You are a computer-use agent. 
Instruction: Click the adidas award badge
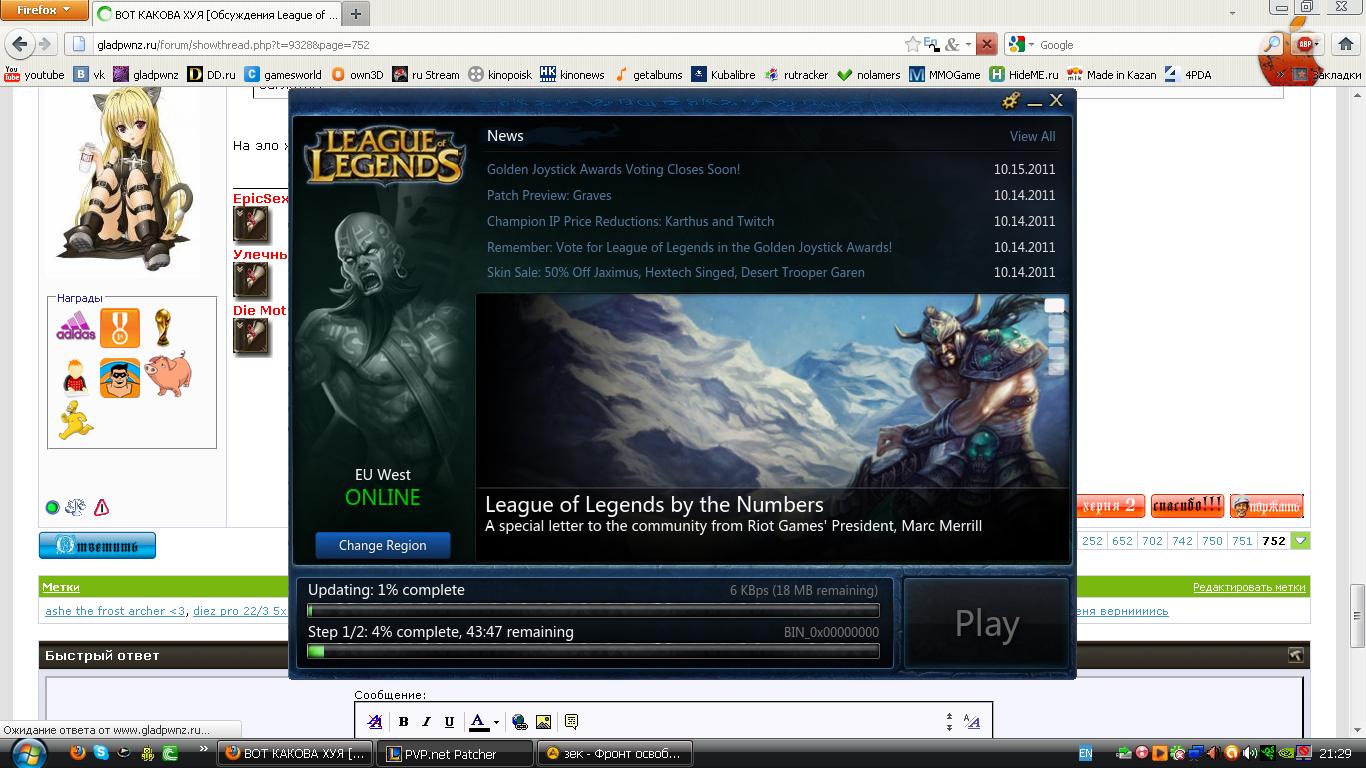coord(76,328)
